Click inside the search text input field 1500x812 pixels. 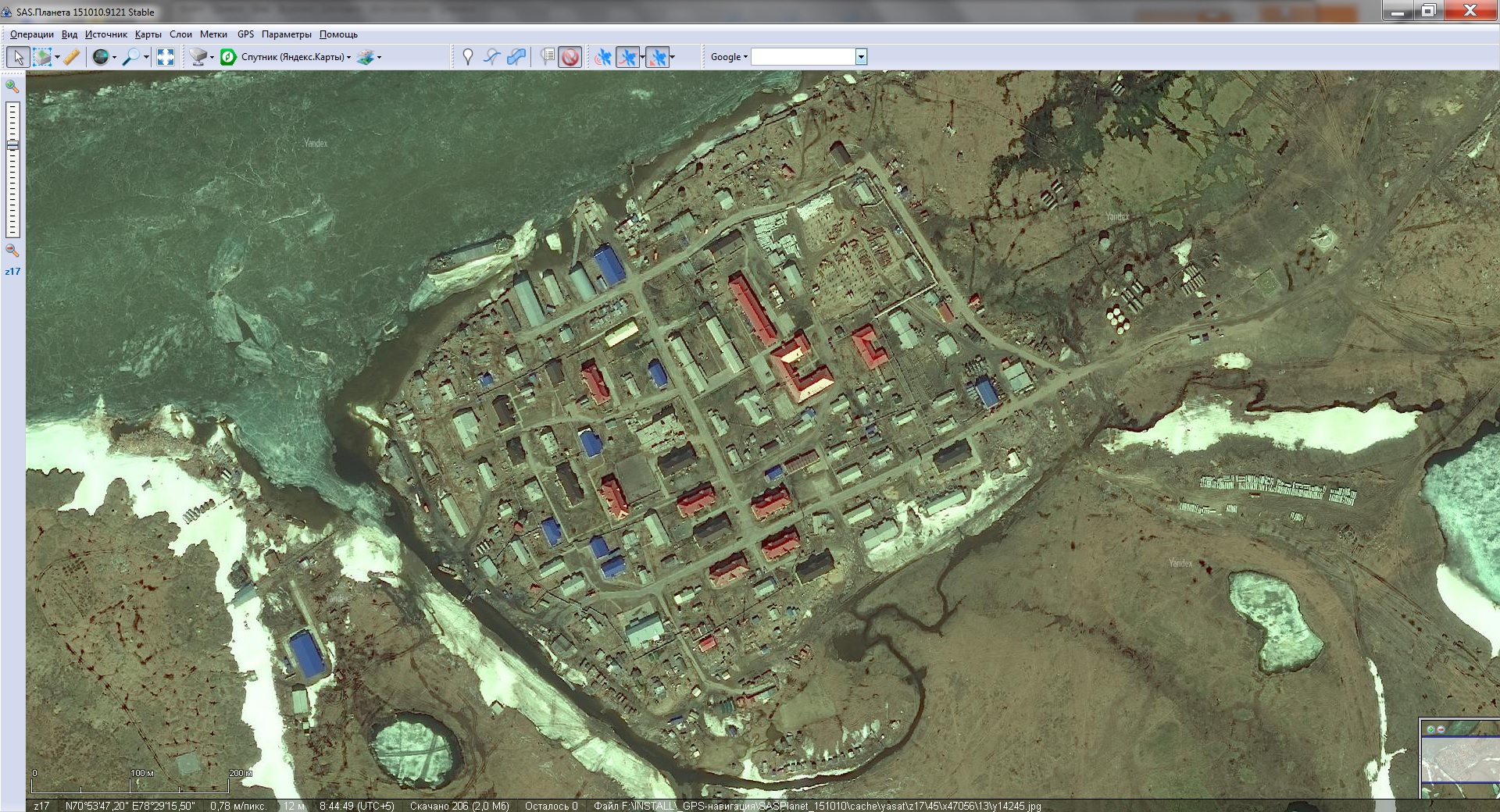803,57
